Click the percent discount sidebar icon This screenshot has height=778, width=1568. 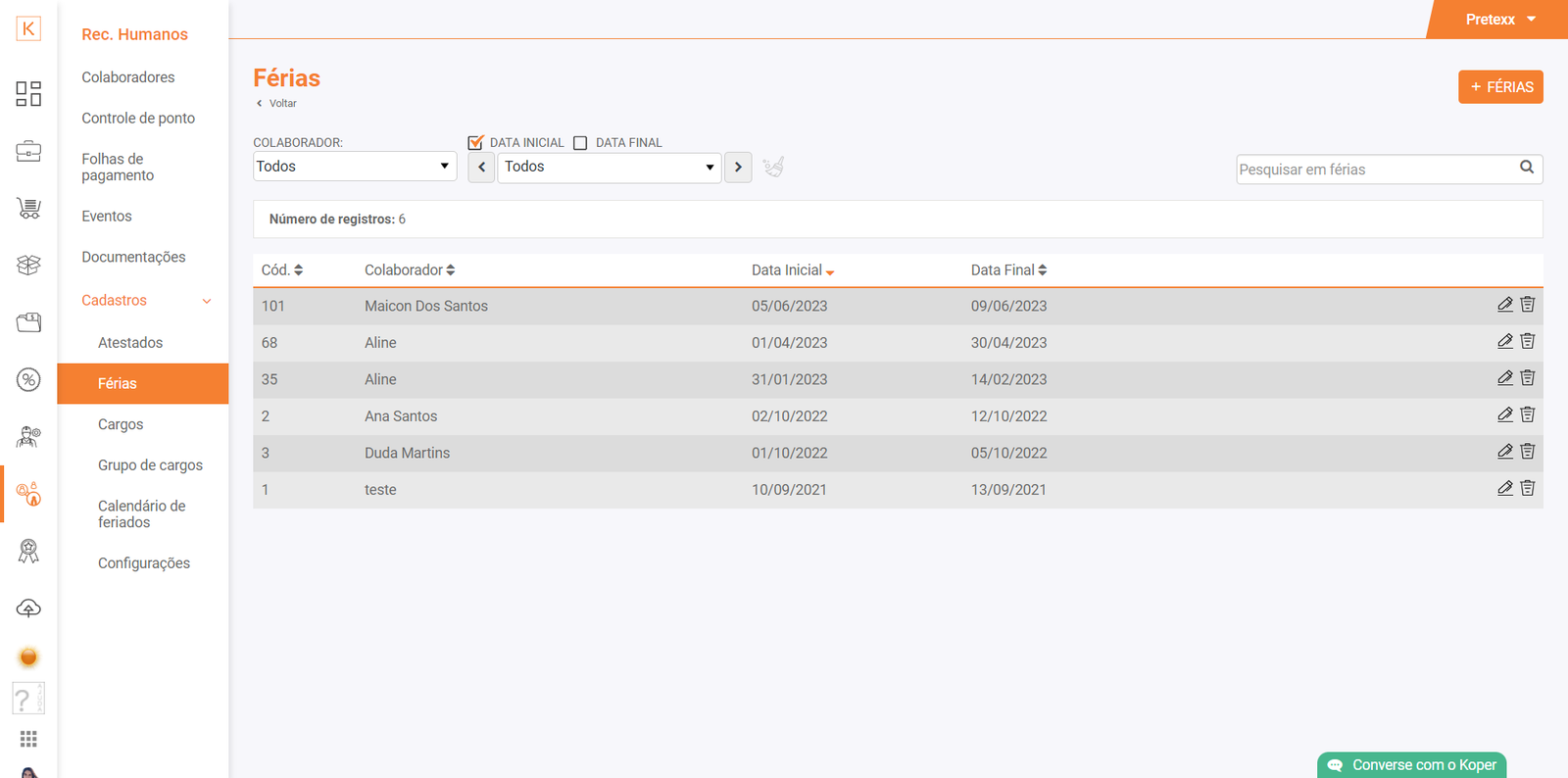click(28, 380)
